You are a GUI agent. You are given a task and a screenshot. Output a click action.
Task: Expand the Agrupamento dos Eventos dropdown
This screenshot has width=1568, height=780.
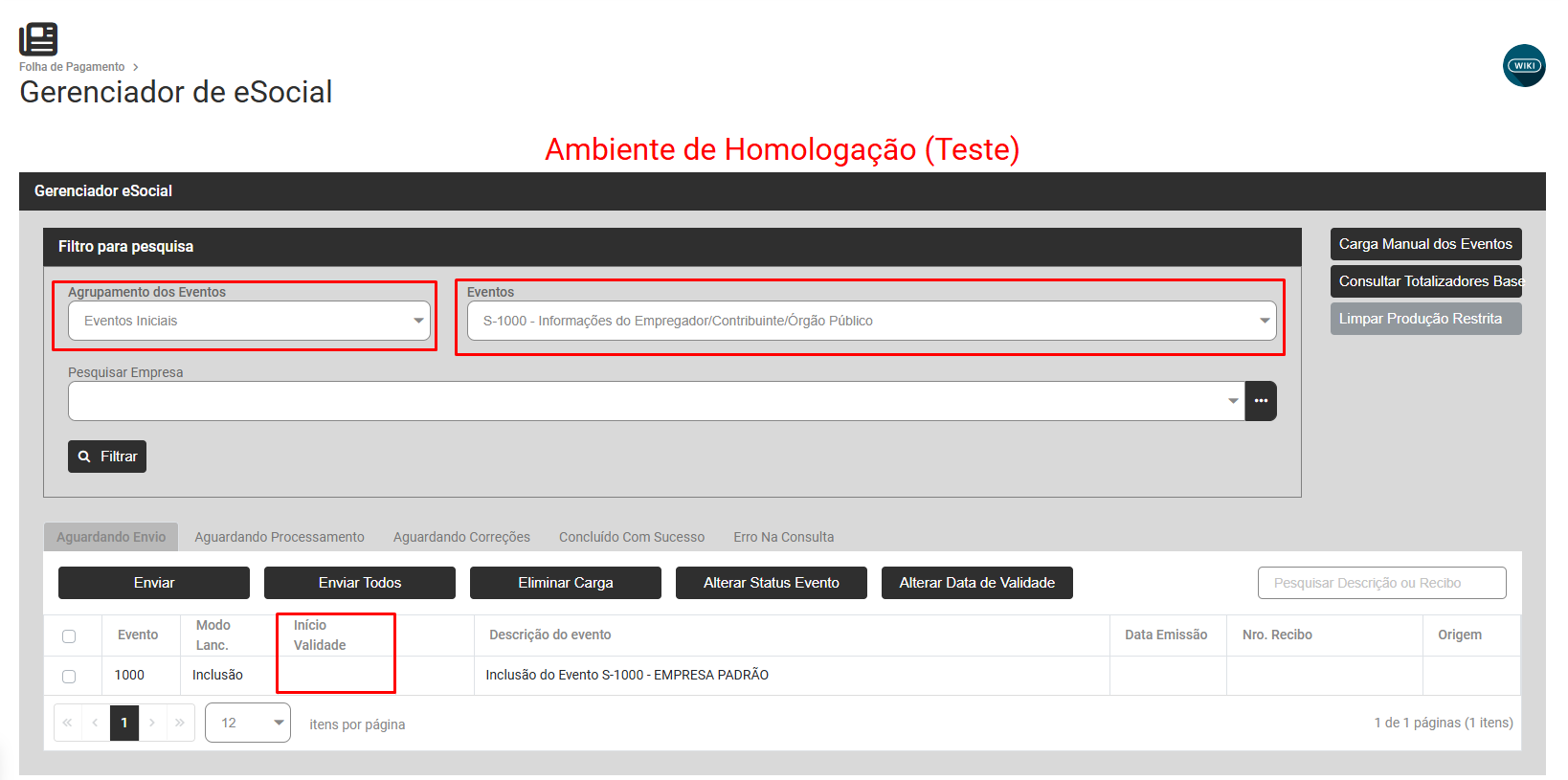coord(249,321)
